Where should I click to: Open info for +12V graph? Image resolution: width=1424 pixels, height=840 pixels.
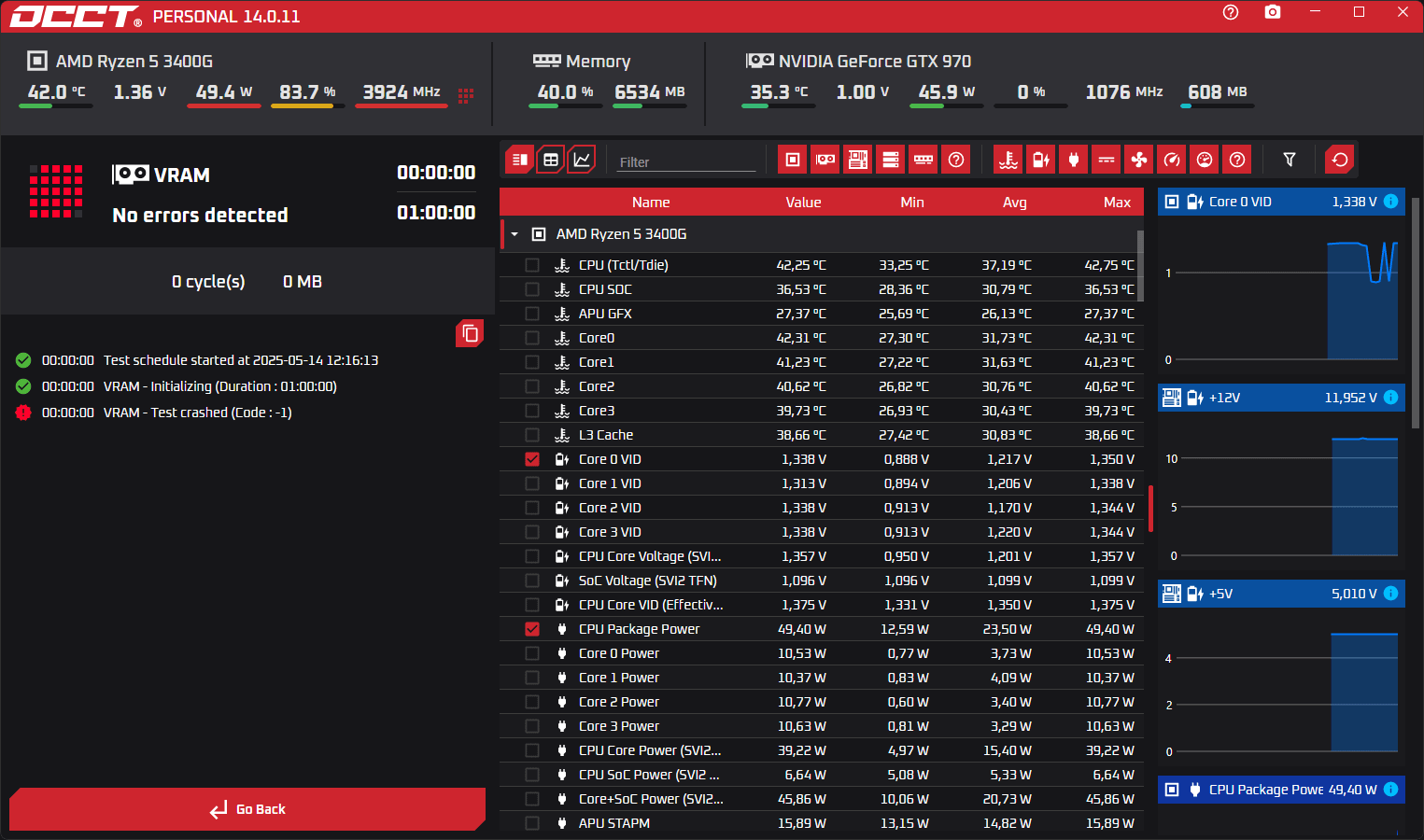click(1390, 398)
